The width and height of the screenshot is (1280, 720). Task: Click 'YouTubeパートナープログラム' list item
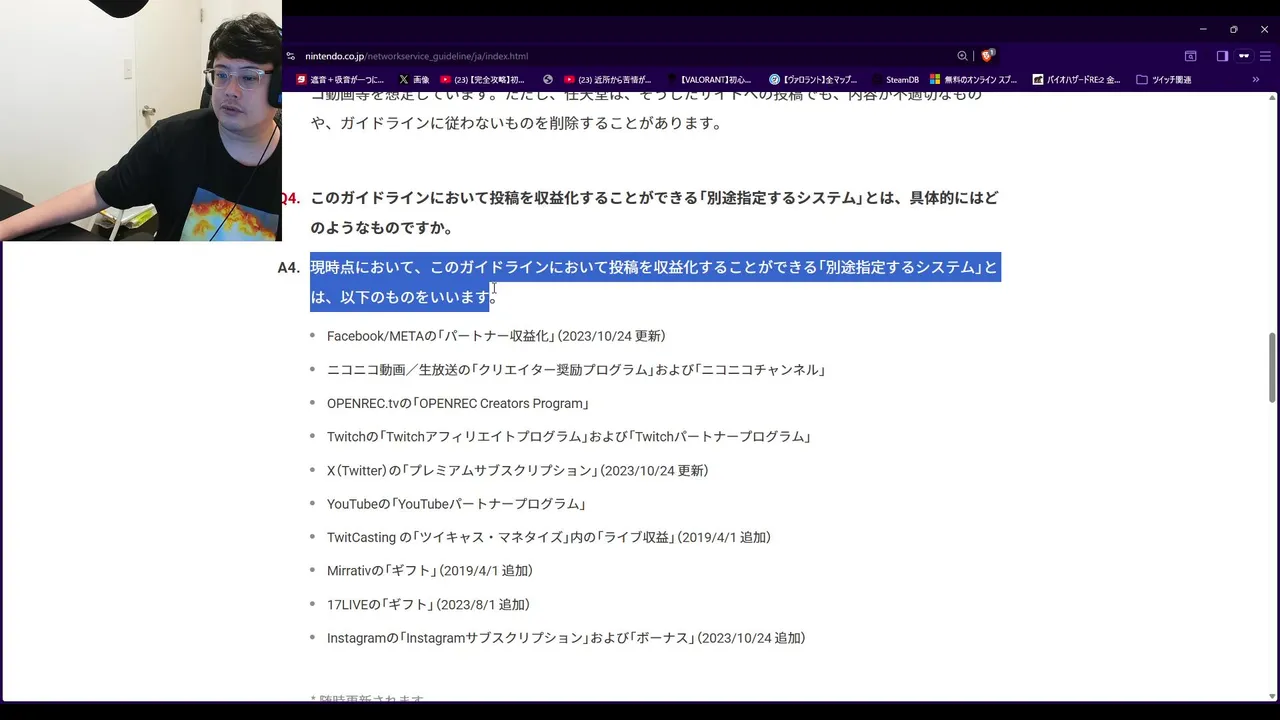pyautogui.click(x=456, y=504)
